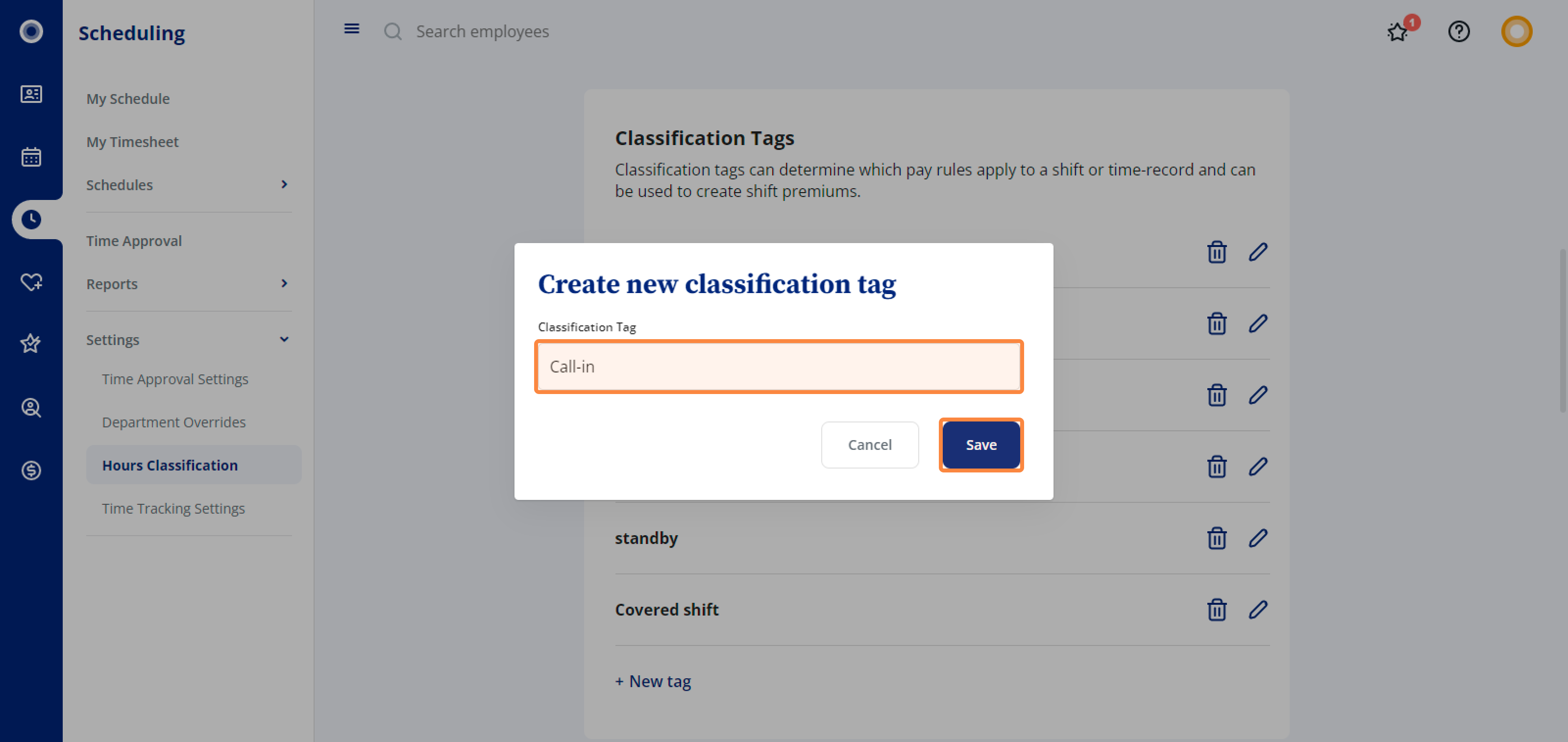
Task: Save the new classification tag
Action: click(x=980, y=445)
